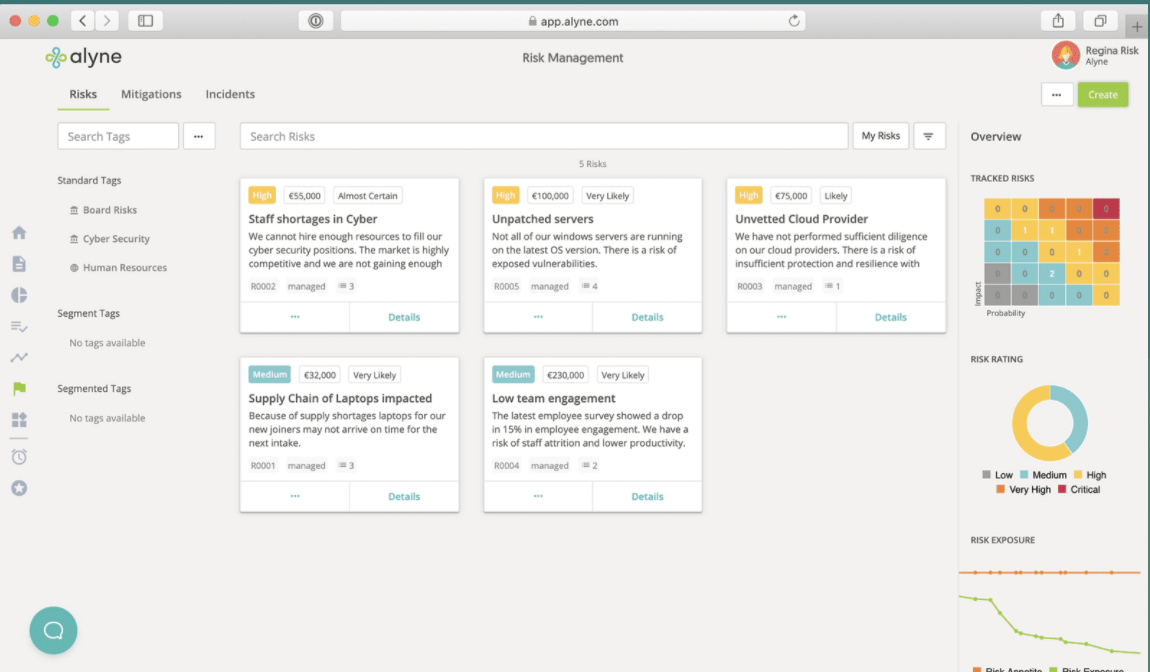Open a new browser tab with plus

(1137, 26)
